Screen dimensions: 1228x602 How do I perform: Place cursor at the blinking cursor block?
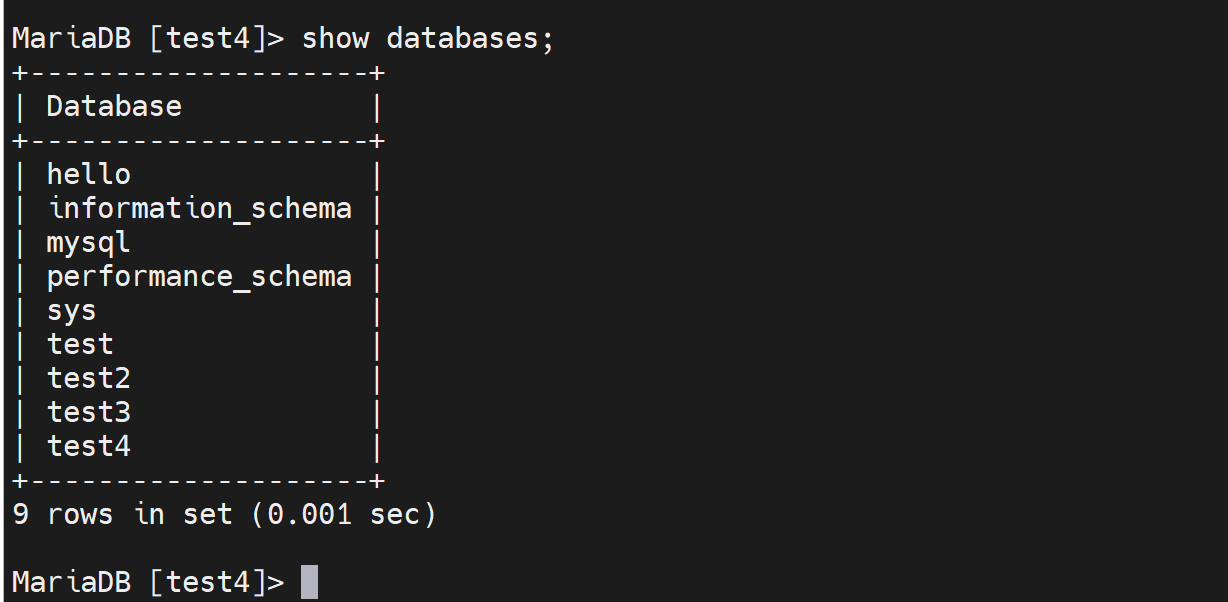click(309, 582)
